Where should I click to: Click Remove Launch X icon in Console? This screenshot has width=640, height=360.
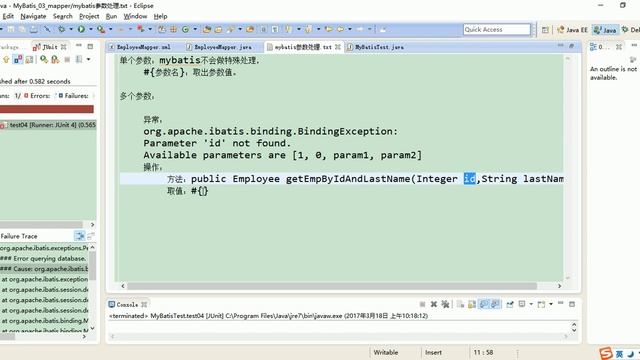(x=434, y=304)
